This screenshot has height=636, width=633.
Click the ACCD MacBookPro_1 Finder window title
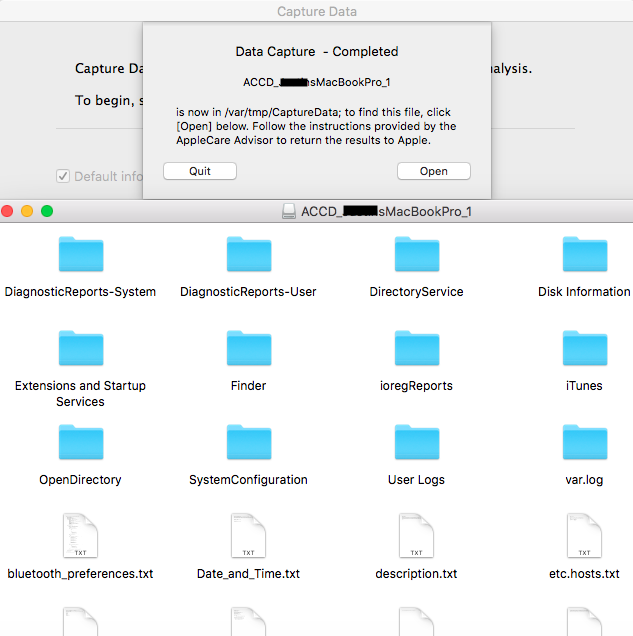(x=386, y=211)
